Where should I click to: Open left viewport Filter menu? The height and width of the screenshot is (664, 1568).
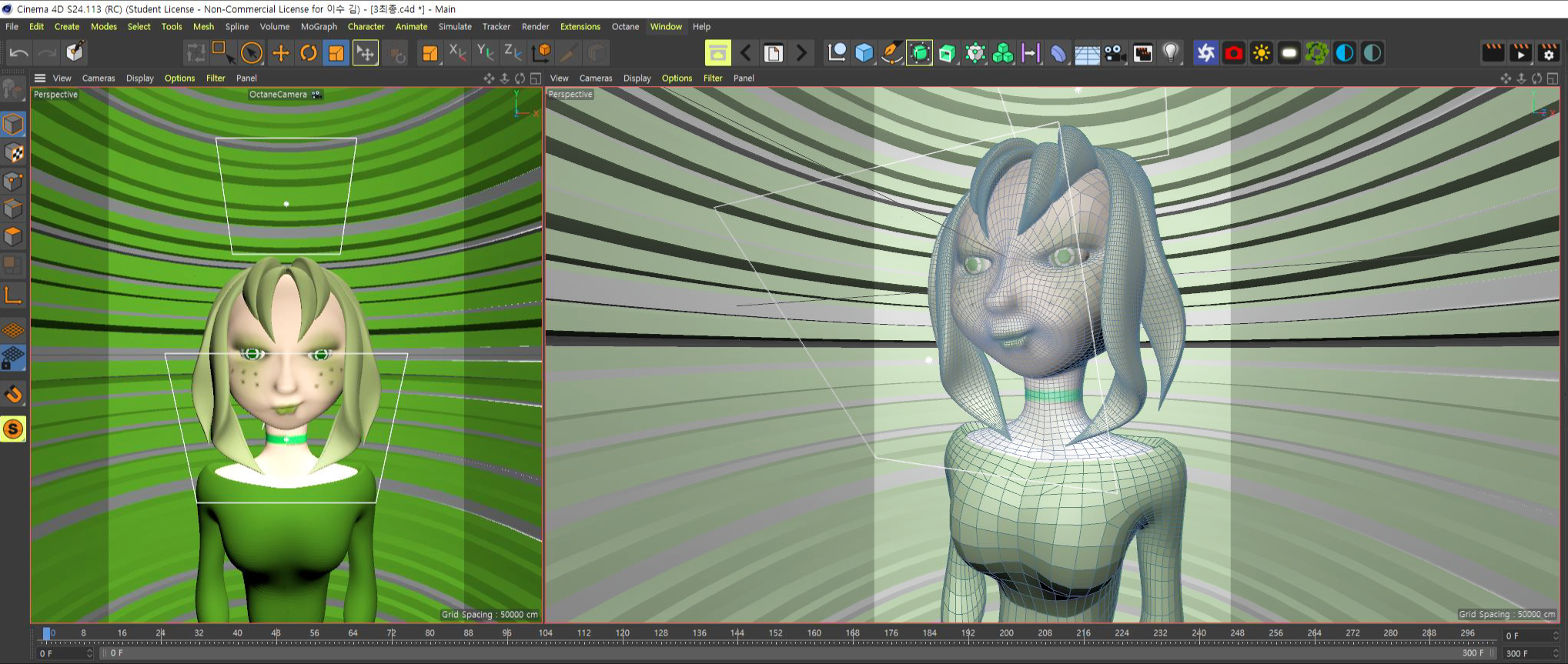click(216, 78)
